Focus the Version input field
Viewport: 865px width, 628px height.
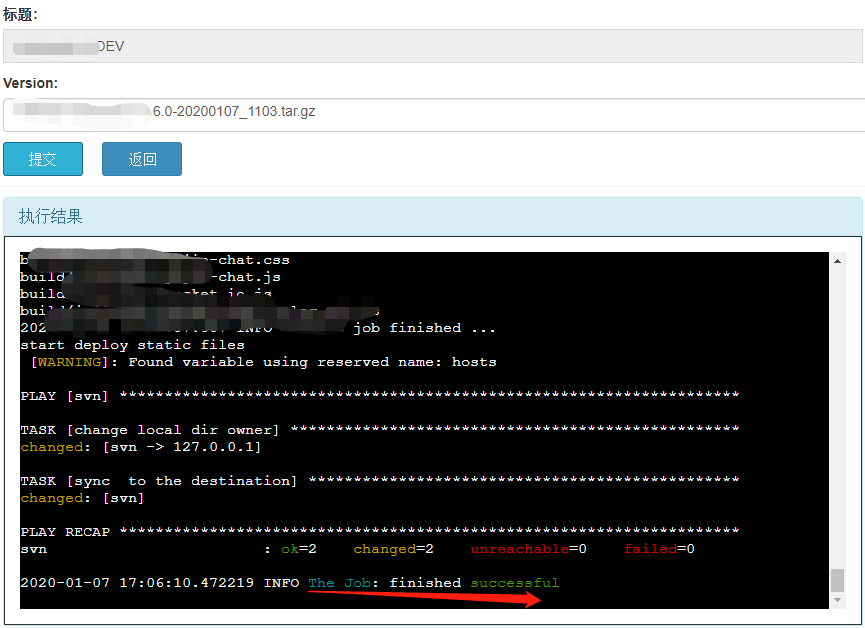pyautogui.click(x=434, y=115)
